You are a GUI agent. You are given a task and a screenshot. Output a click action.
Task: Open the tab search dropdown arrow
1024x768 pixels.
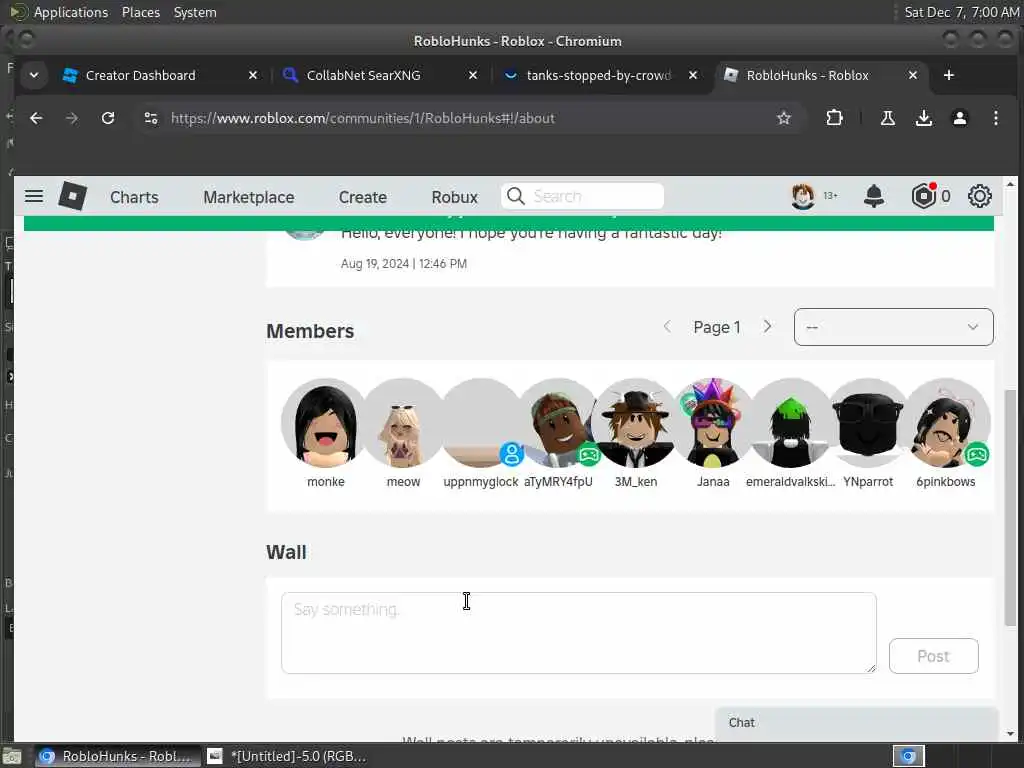(34, 75)
